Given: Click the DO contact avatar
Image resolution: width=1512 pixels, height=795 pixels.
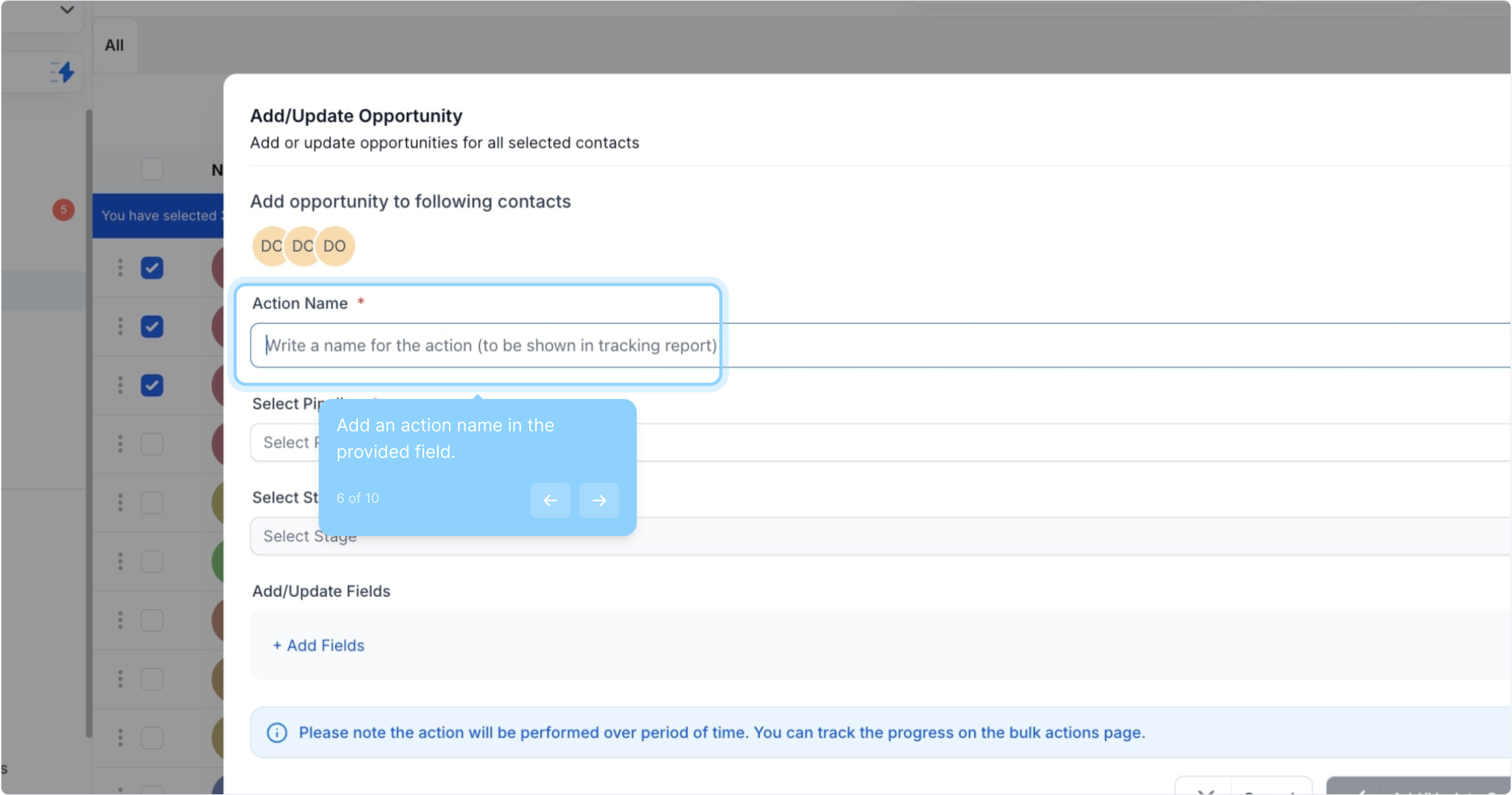Looking at the screenshot, I should coord(336,246).
